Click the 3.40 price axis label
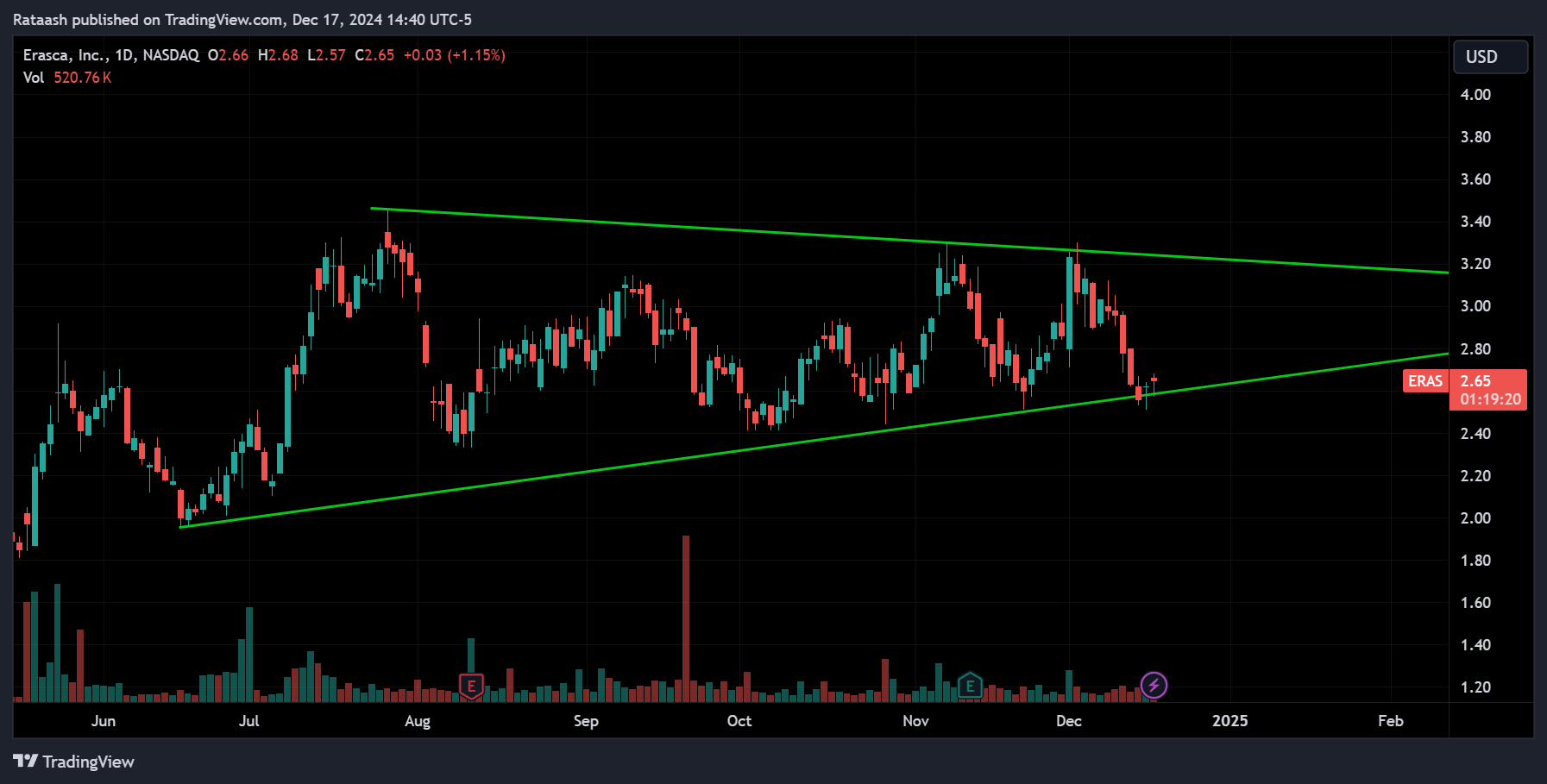This screenshot has width=1547, height=784. (x=1475, y=222)
